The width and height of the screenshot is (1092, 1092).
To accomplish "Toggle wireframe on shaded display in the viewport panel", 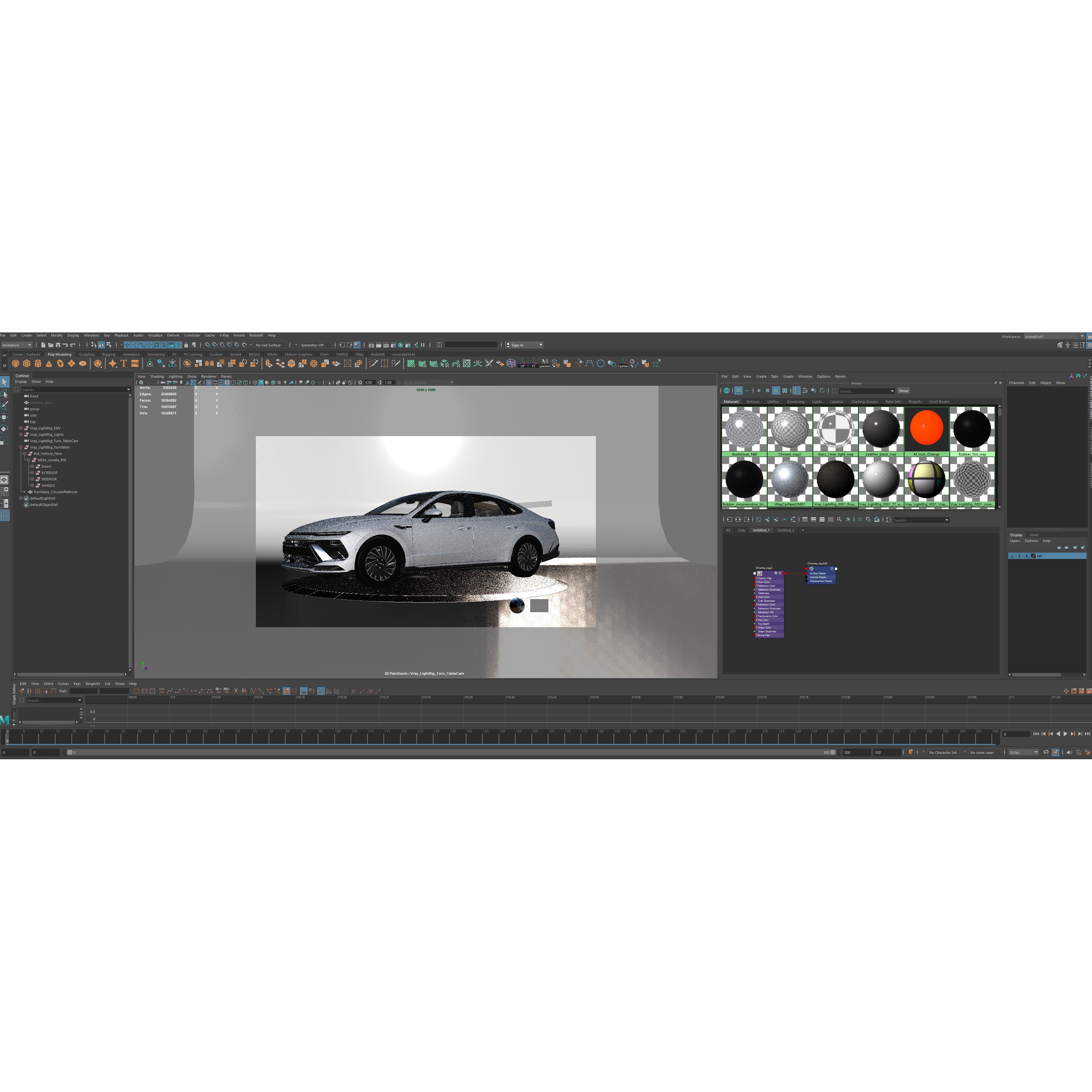I will pyautogui.click(x=274, y=383).
